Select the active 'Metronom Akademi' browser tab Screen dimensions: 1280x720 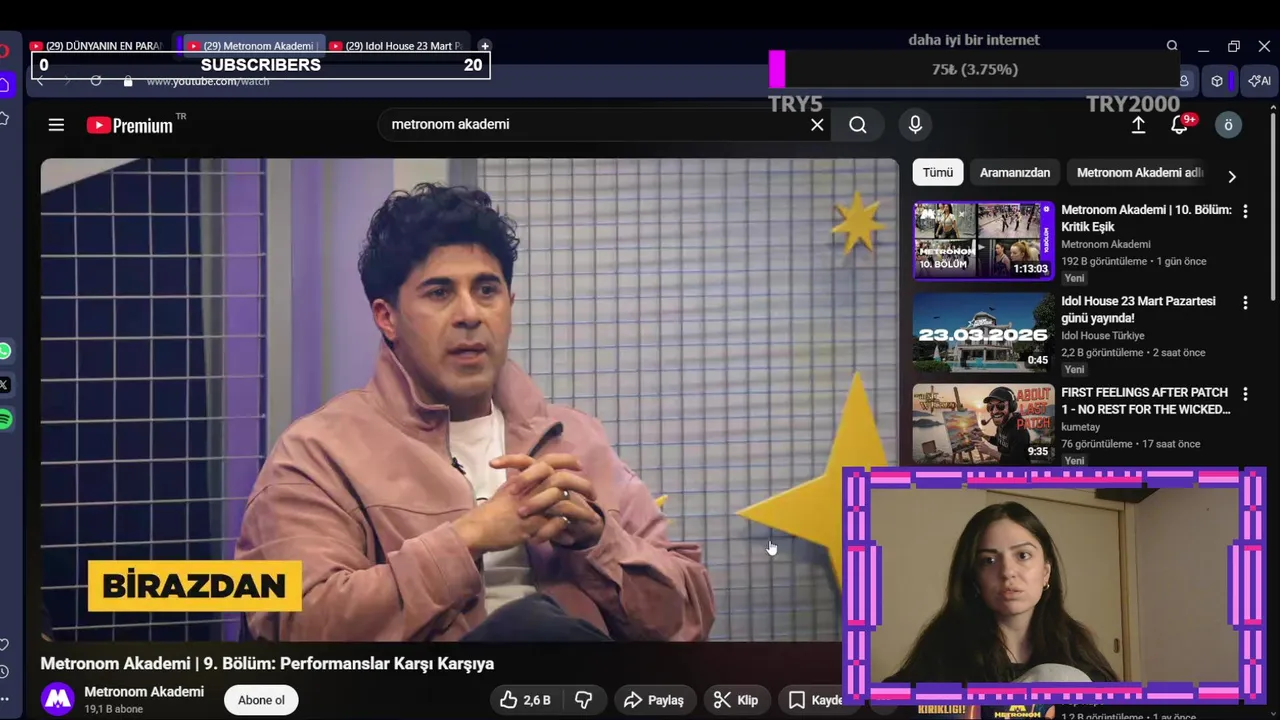pos(254,46)
